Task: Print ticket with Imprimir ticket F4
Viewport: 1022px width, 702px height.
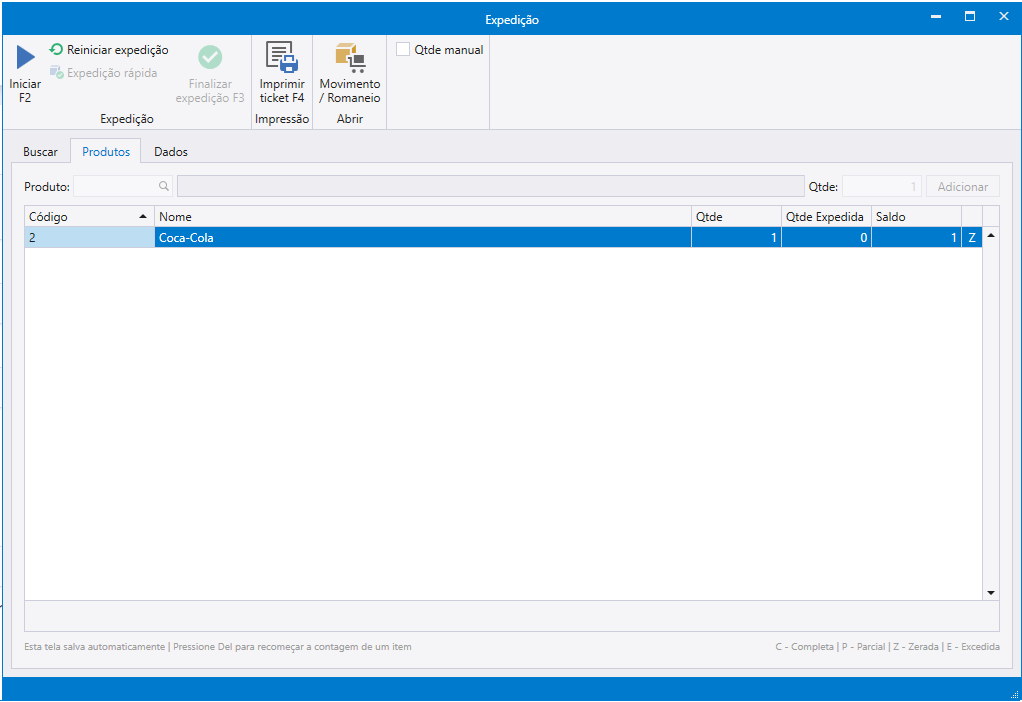Action: 282,73
